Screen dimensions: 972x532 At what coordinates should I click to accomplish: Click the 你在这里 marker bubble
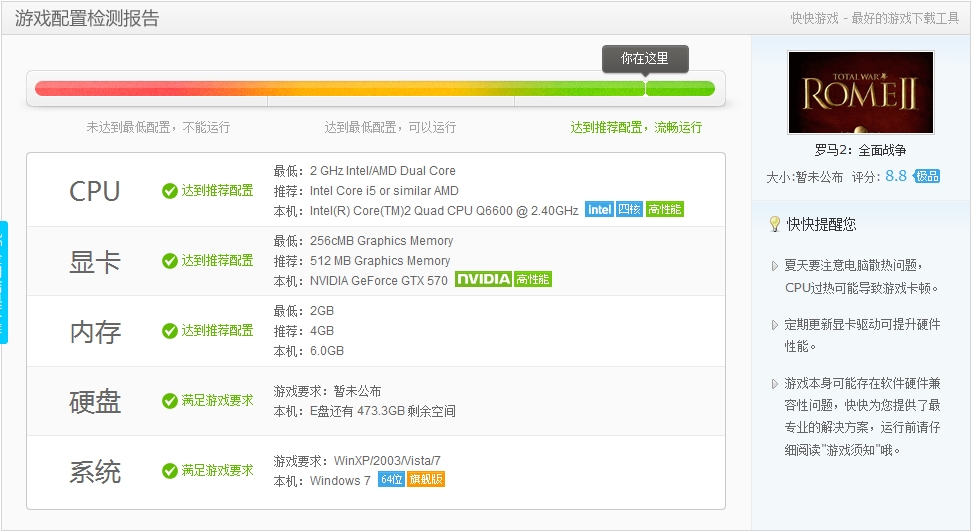click(645, 59)
